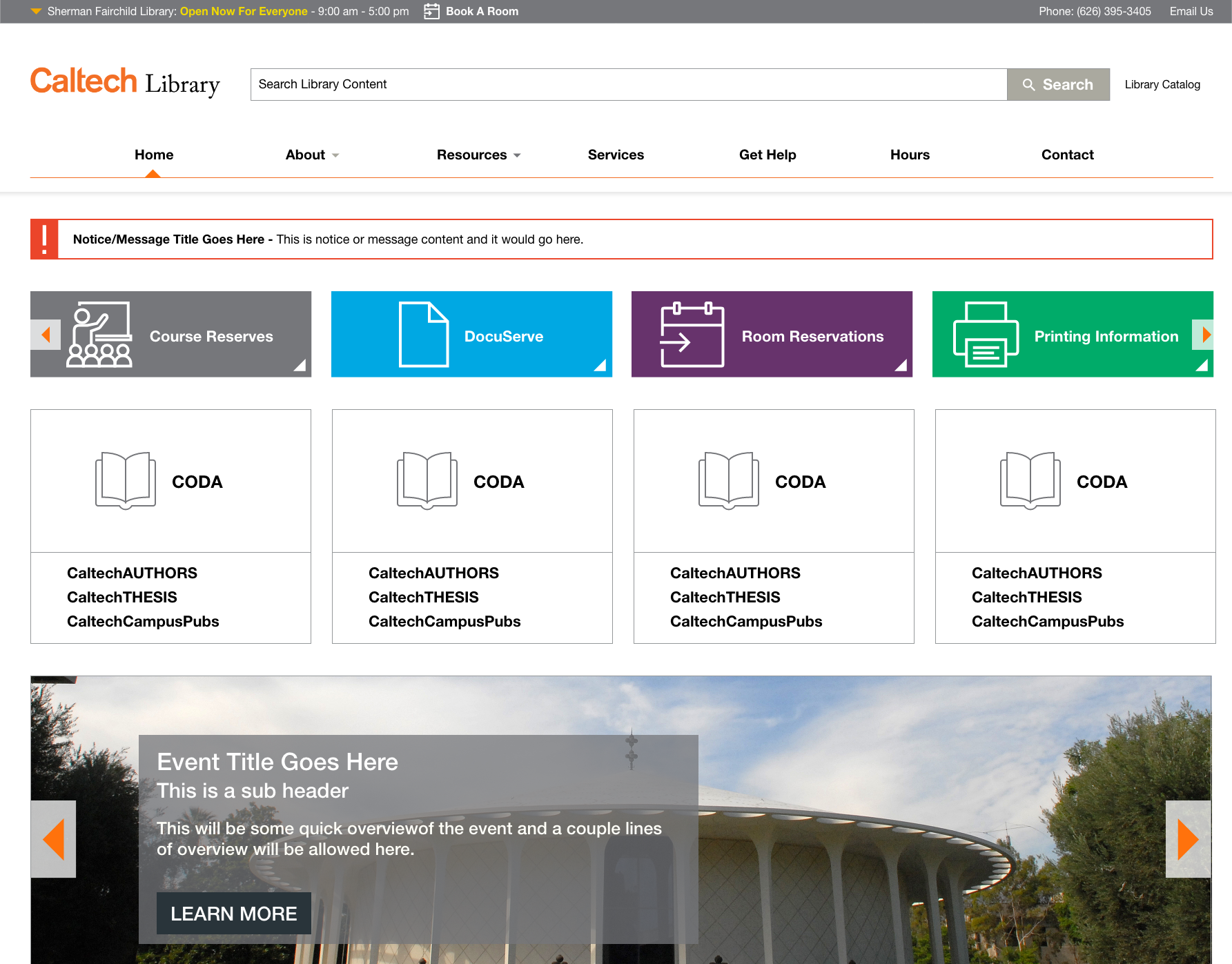Show next event slide with right arrow
1232x964 pixels.
[x=1189, y=839]
